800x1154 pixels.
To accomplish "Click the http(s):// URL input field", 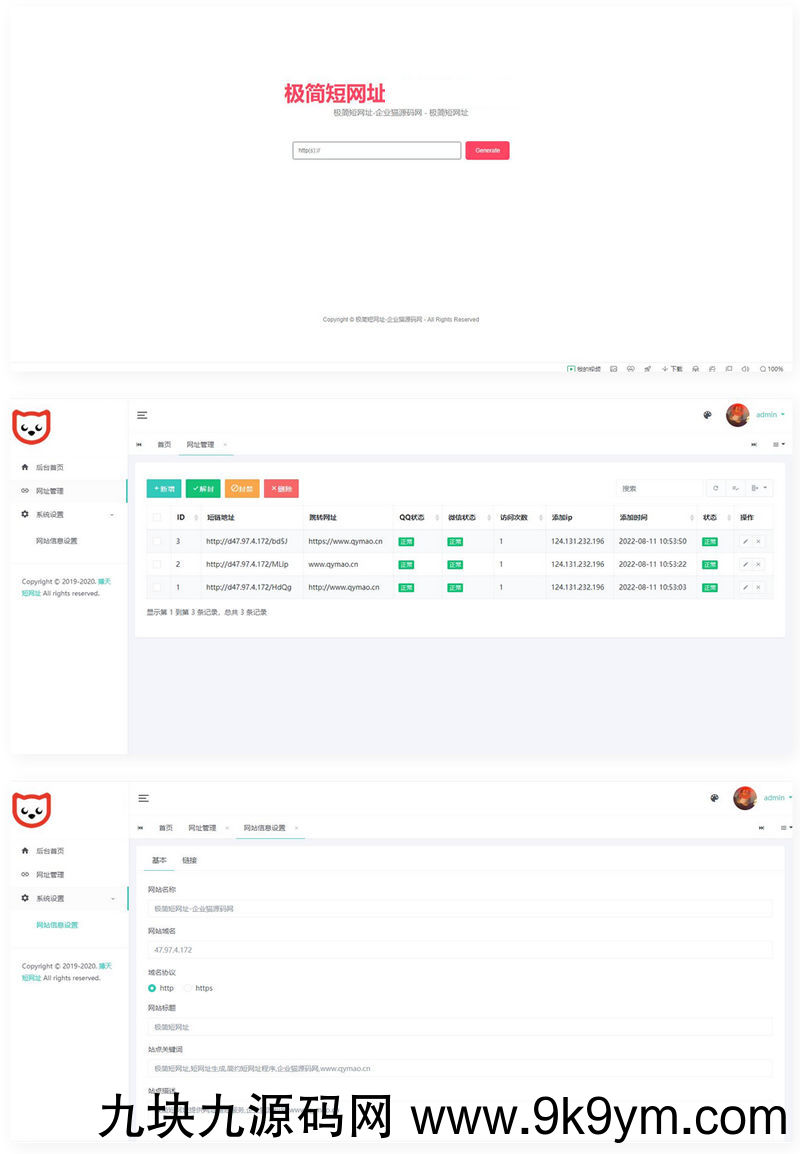I will (x=376, y=150).
